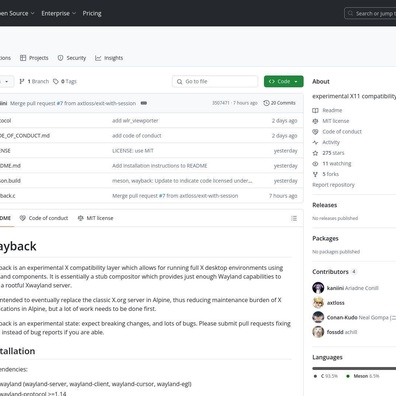Click the Security shield icon
Image resolution: width=396 pixels, height=396 pixels.
point(60,58)
